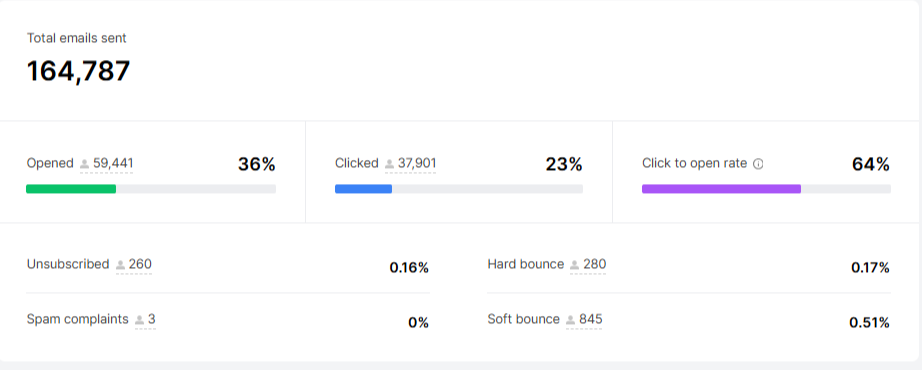
Task: Open the 37,901 clicked recipients link
Action: point(417,164)
